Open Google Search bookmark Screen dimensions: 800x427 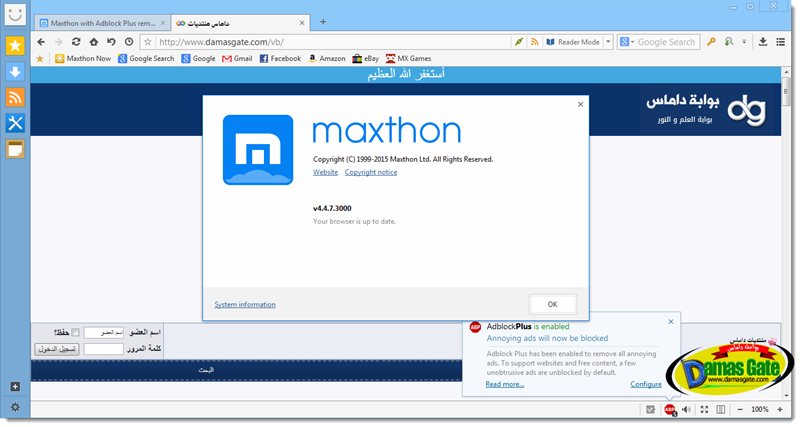pyautogui.click(x=146, y=59)
